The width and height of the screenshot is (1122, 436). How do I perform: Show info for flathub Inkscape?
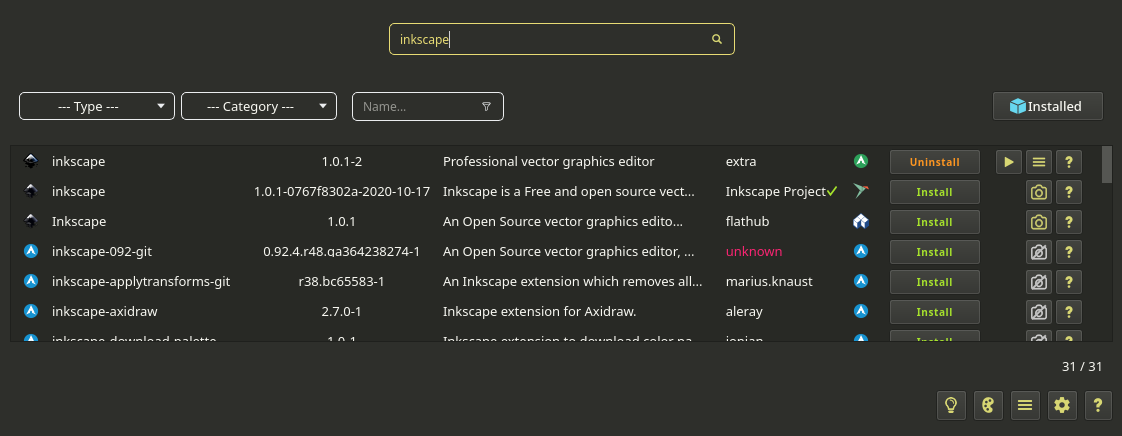(1069, 222)
